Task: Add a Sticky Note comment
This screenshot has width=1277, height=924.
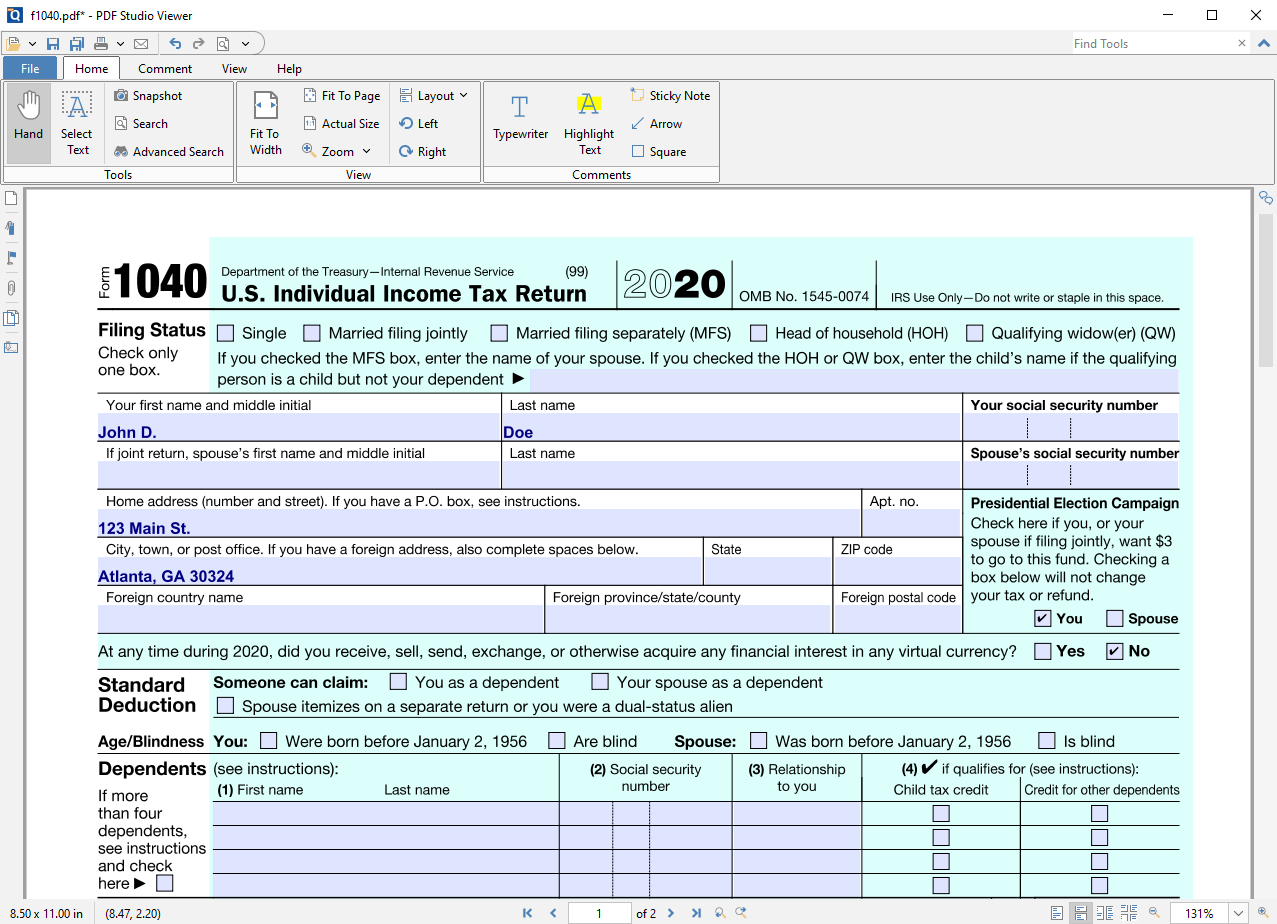Action: pos(670,95)
